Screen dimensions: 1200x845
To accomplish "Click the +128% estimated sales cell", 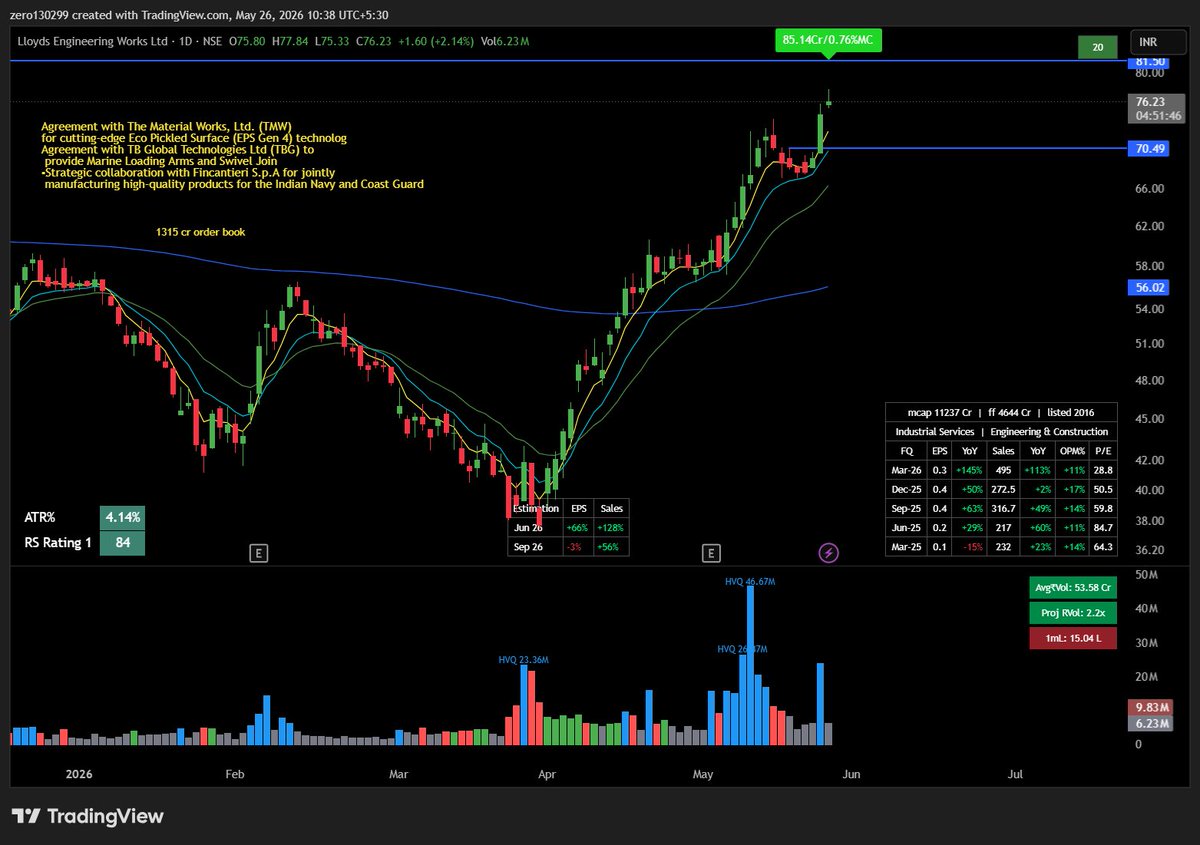I will click(x=610, y=527).
